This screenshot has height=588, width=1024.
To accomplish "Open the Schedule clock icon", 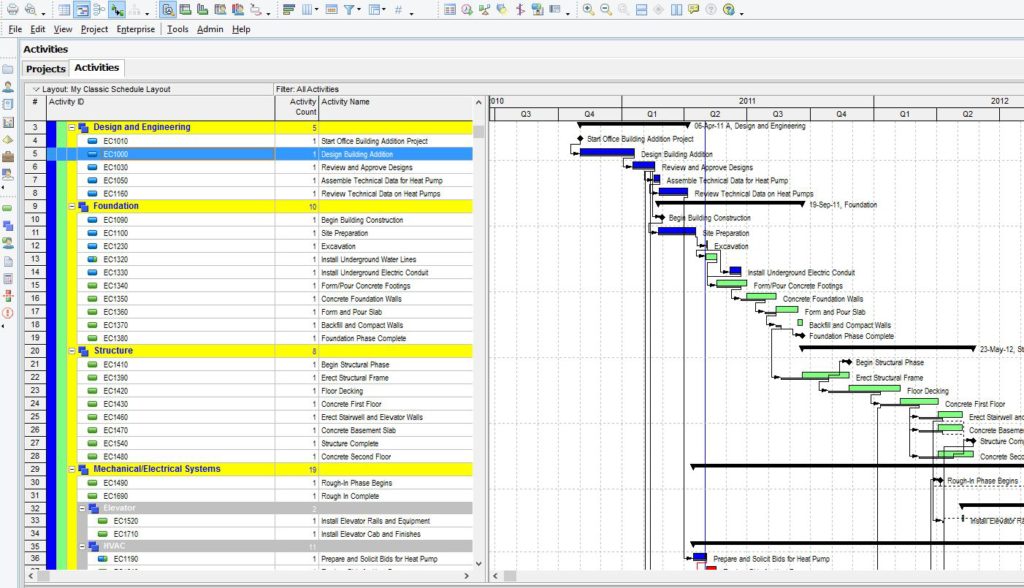I will coord(466,10).
